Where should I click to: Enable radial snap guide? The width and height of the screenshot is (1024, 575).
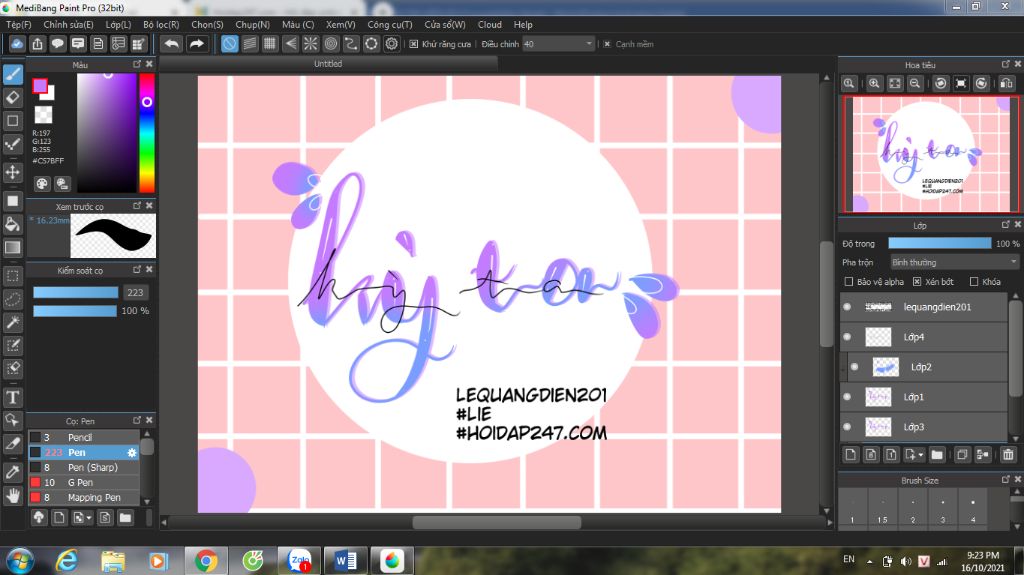pyautogui.click(x=310, y=44)
